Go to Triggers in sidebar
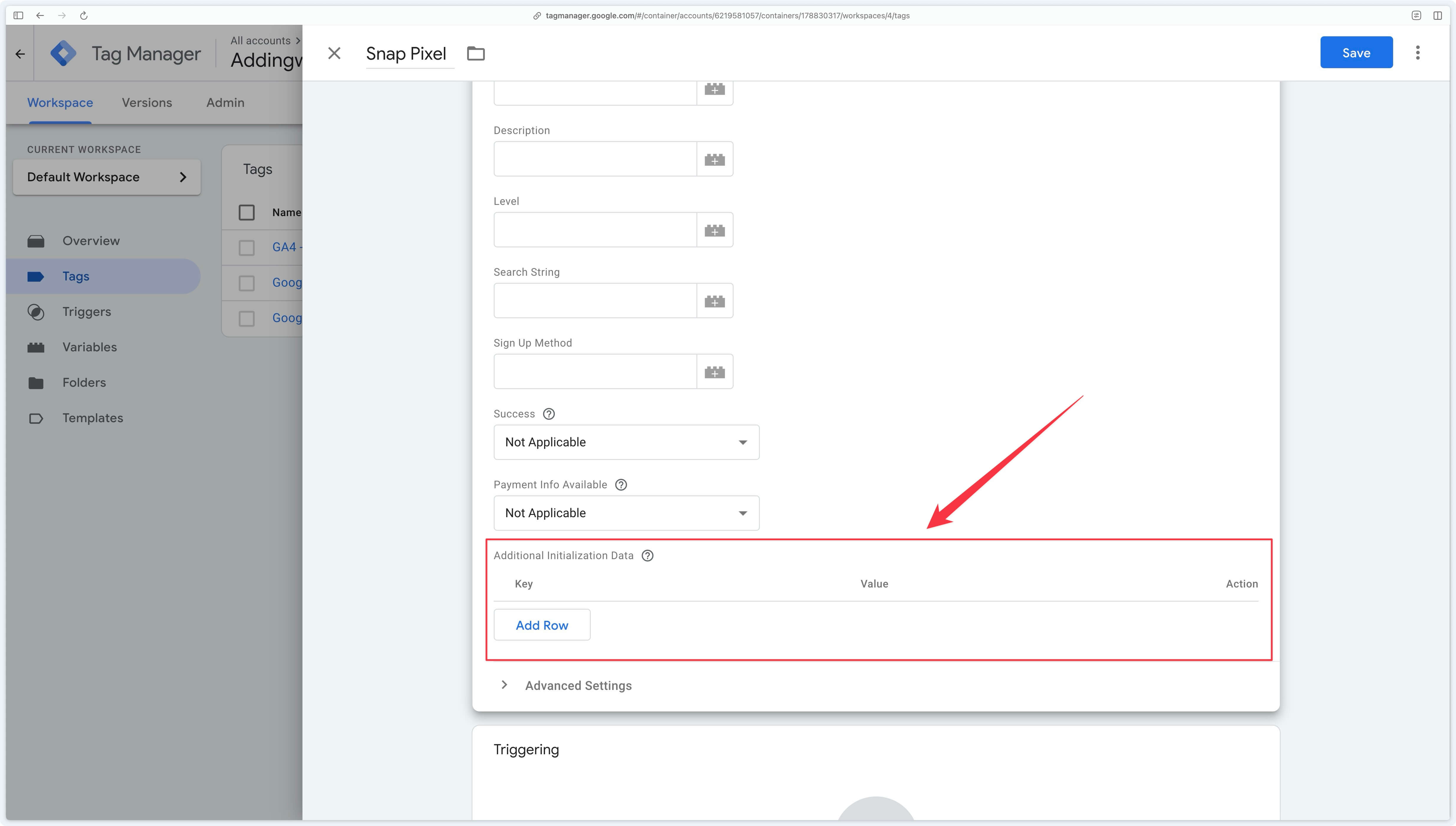Viewport: 1456px width, 826px height. [x=87, y=312]
